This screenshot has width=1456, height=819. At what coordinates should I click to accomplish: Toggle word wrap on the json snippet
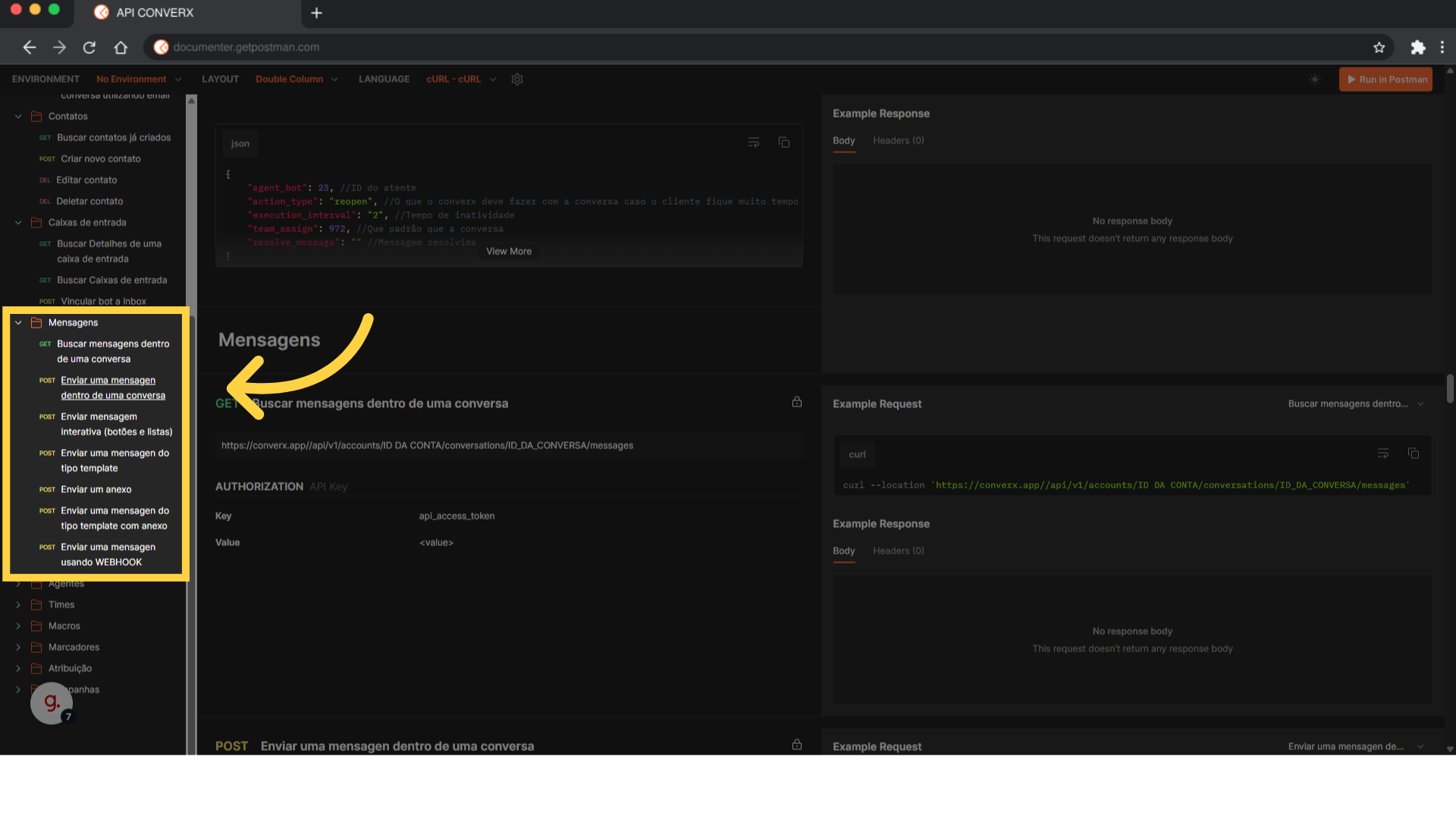point(754,143)
